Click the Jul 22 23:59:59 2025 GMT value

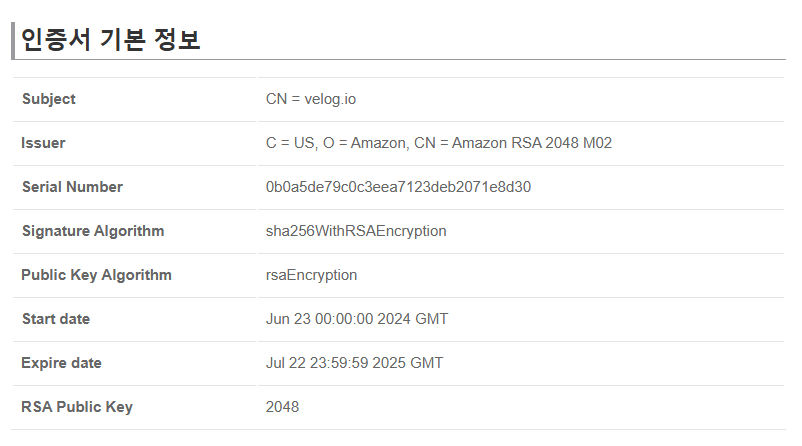click(x=354, y=363)
